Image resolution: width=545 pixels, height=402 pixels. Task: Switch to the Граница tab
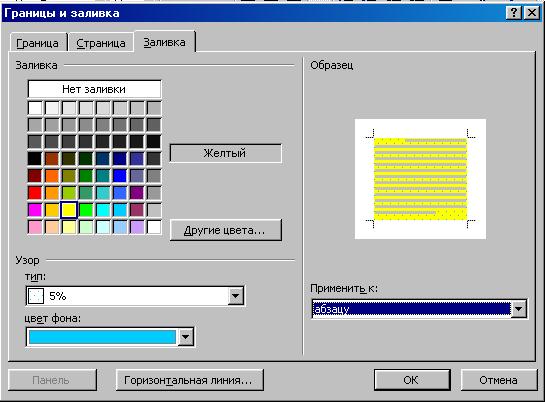[38, 43]
